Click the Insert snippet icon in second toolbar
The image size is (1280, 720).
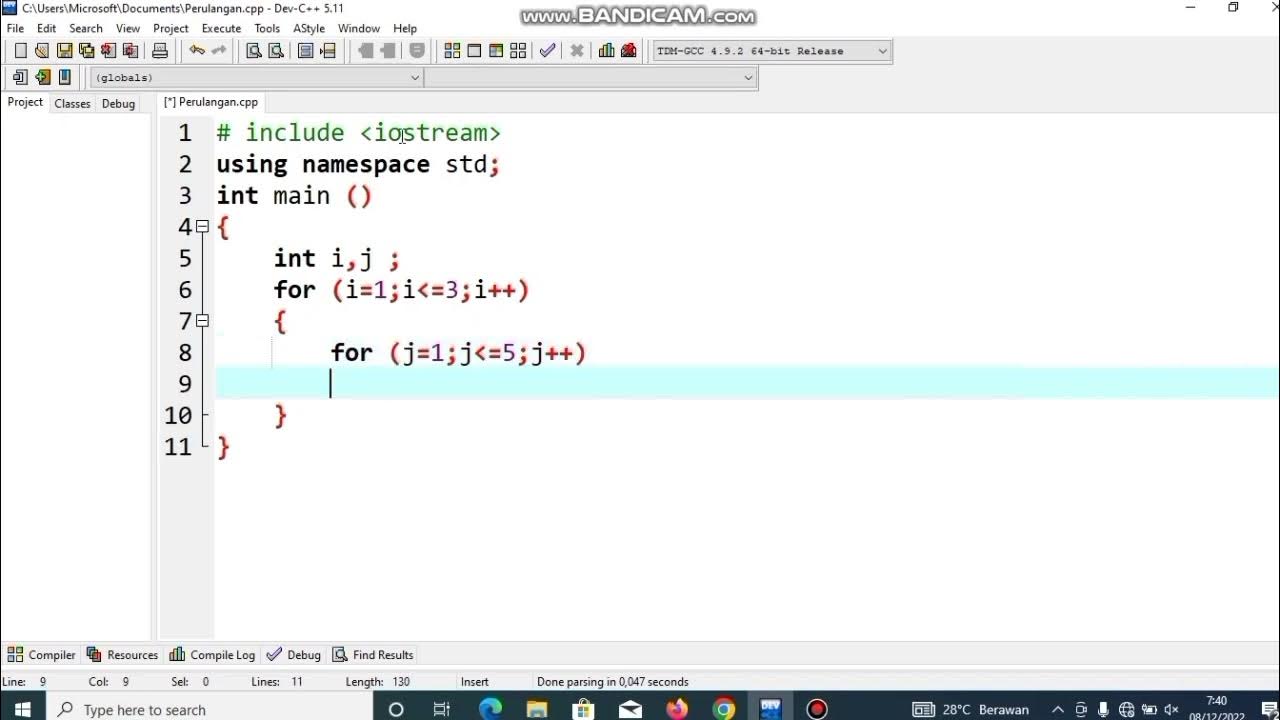[x=20, y=77]
